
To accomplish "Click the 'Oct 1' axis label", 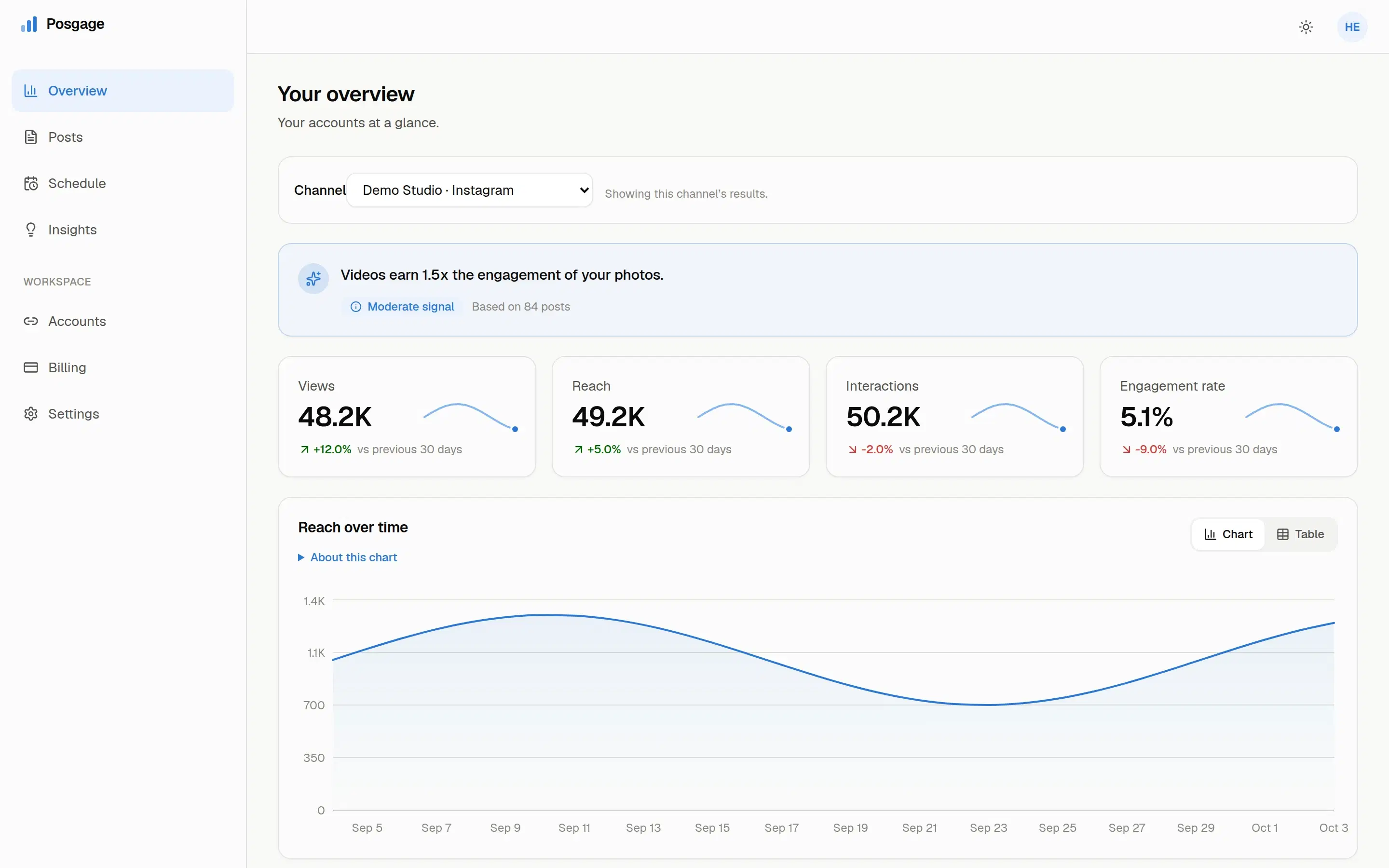I will point(1265,828).
